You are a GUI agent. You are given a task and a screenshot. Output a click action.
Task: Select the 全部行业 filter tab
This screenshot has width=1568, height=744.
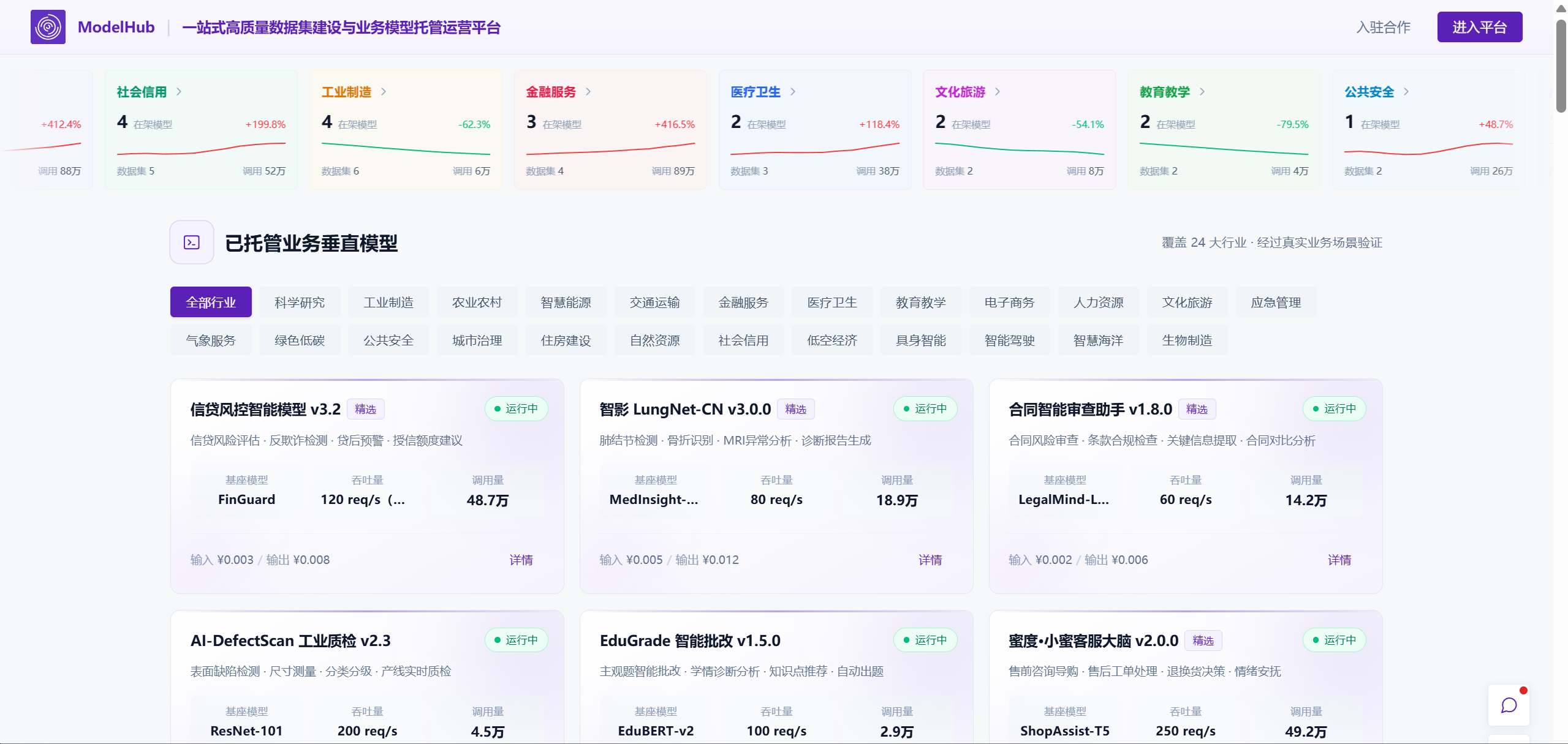point(211,302)
